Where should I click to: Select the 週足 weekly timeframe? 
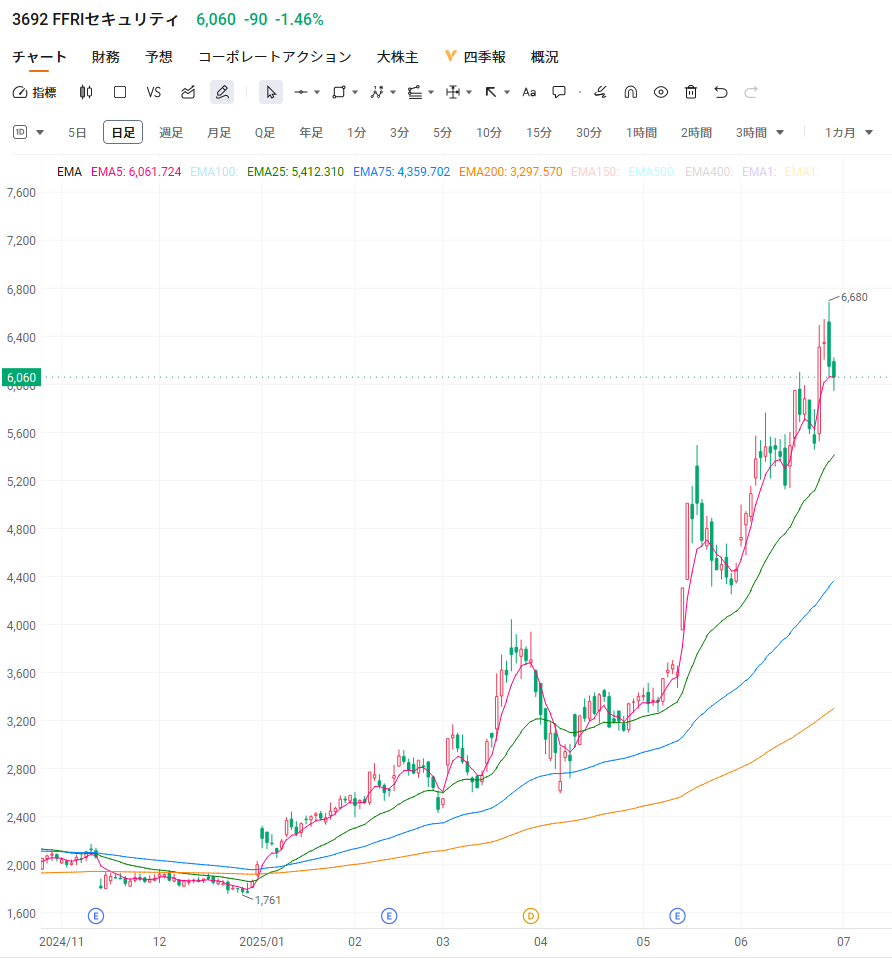171,132
